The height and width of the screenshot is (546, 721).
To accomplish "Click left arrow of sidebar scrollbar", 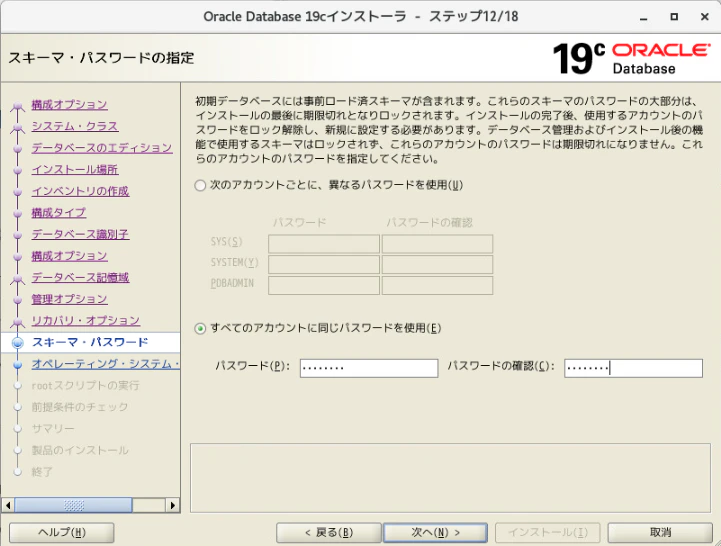I will click(8, 505).
